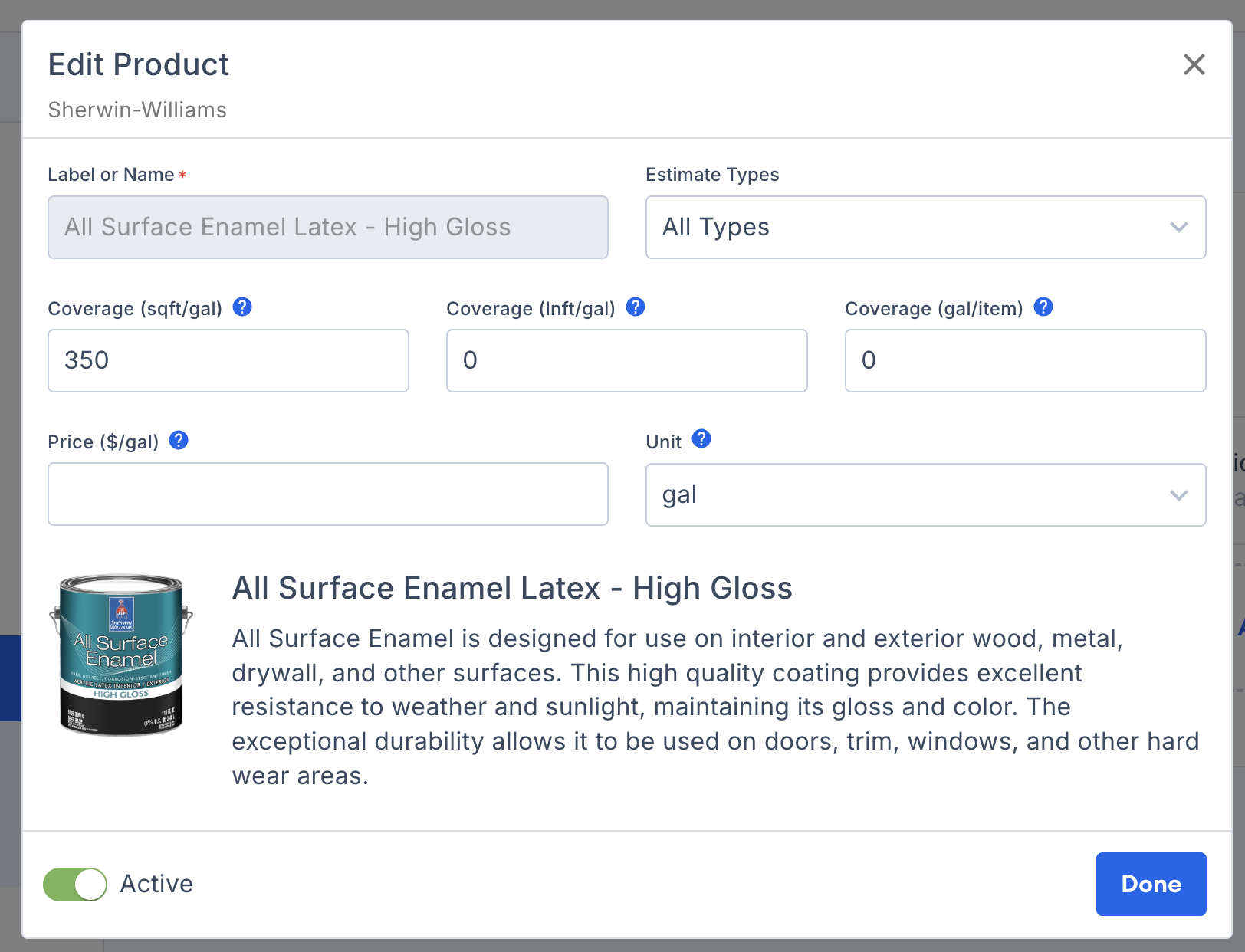Image resolution: width=1245 pixels, height=952 pixels.
Task: Open the Estimate Types dropdown
Action: (925, 227)
